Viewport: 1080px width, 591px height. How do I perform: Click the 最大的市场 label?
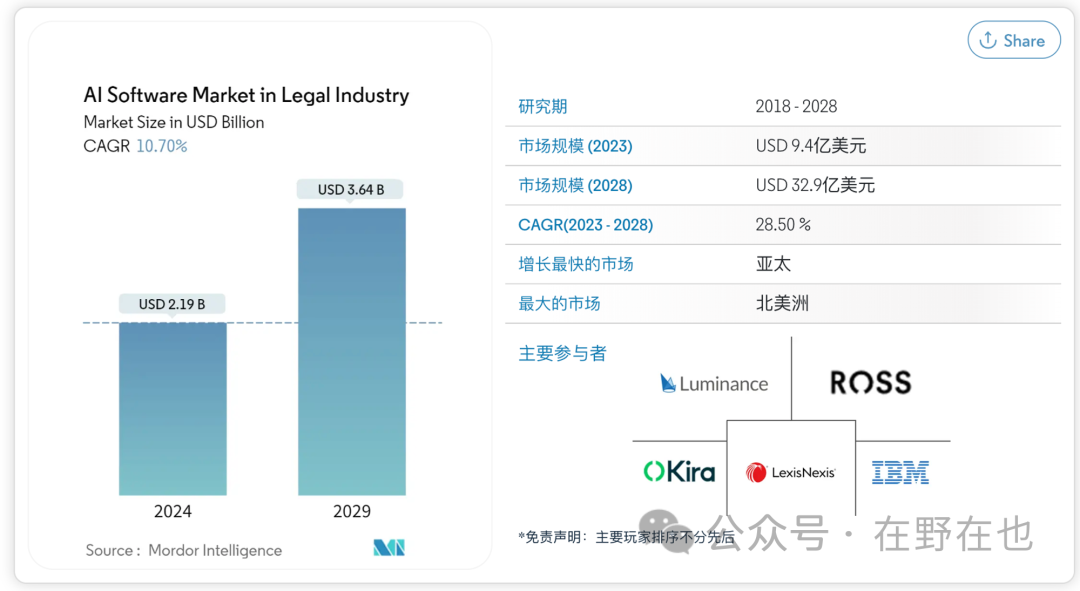coord(559,303)
